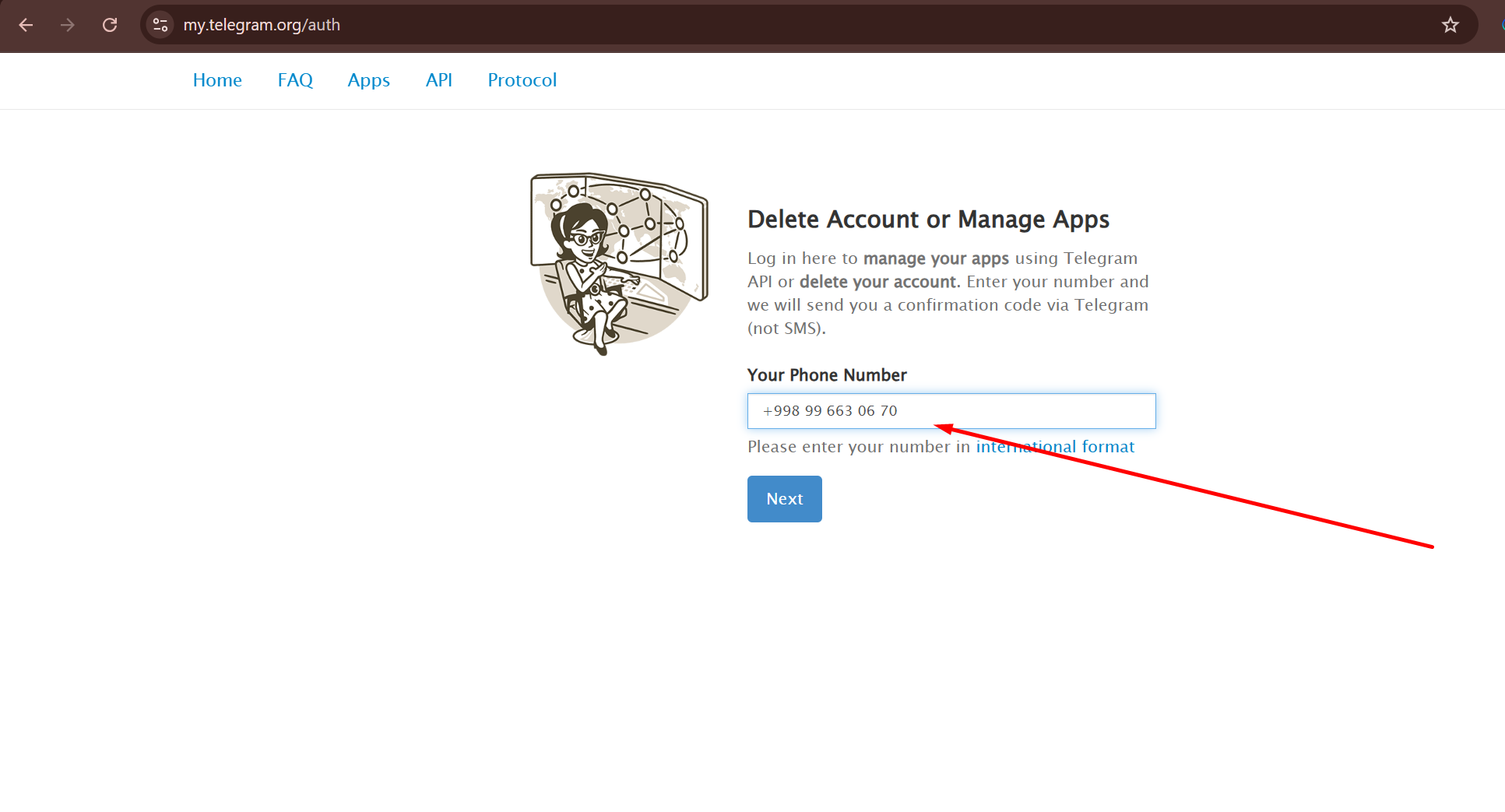The image size is (1505, 812).
Task: Bookmark this page with the star icon
Action: (1450, 25)
